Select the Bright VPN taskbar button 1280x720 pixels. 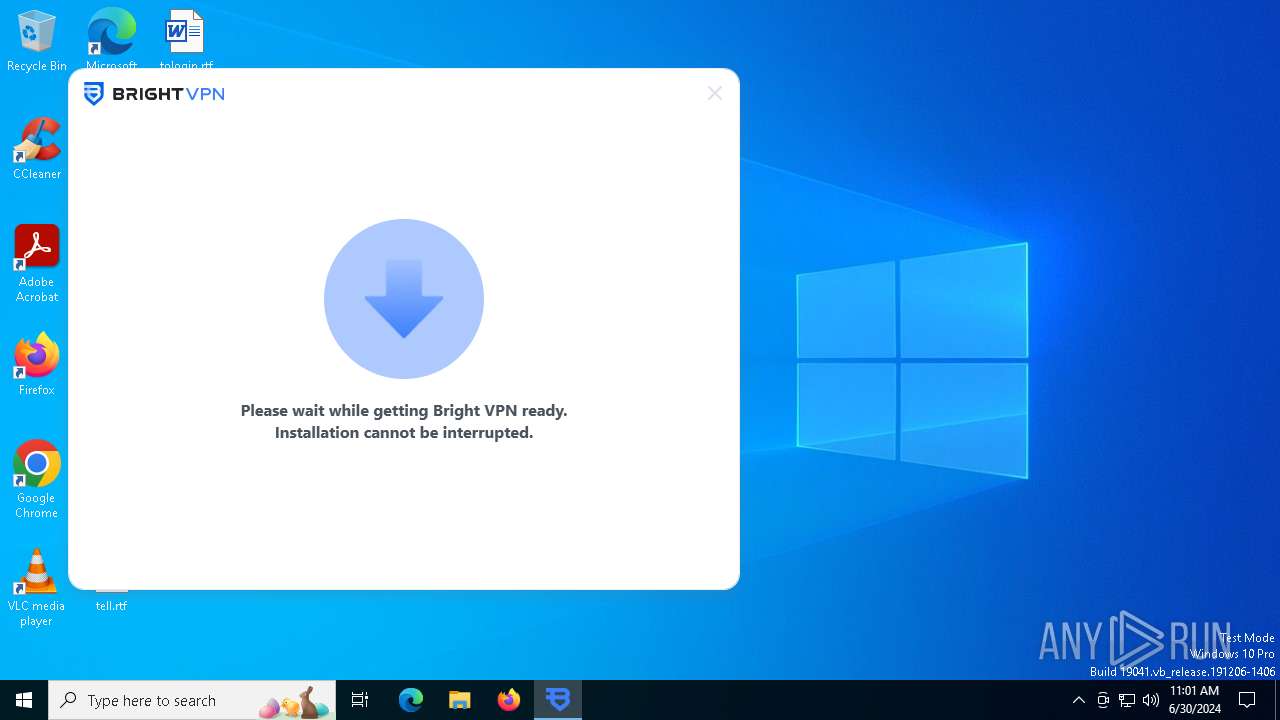[558, 700]
